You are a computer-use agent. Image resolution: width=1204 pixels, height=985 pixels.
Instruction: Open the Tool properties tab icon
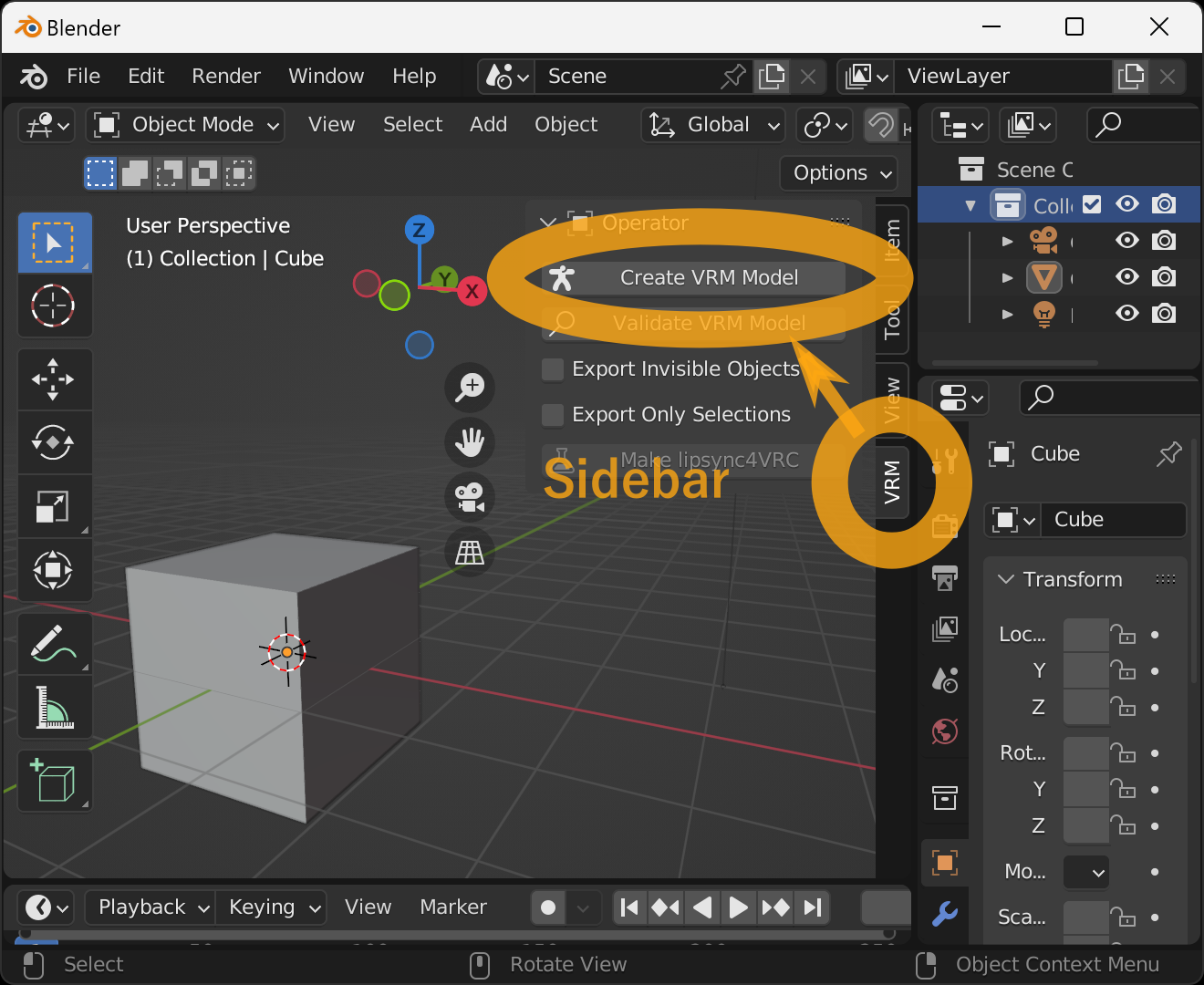(944, 461)
